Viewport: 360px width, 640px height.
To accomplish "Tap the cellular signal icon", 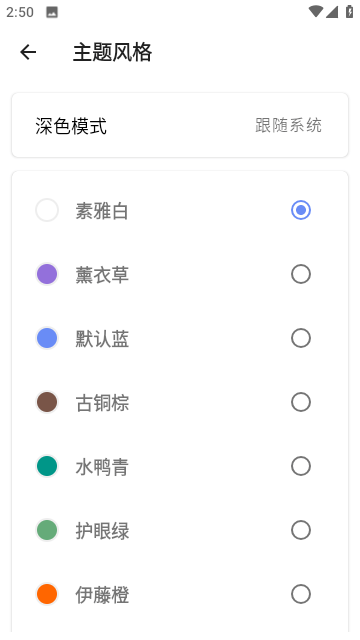I will coord(332,12).
